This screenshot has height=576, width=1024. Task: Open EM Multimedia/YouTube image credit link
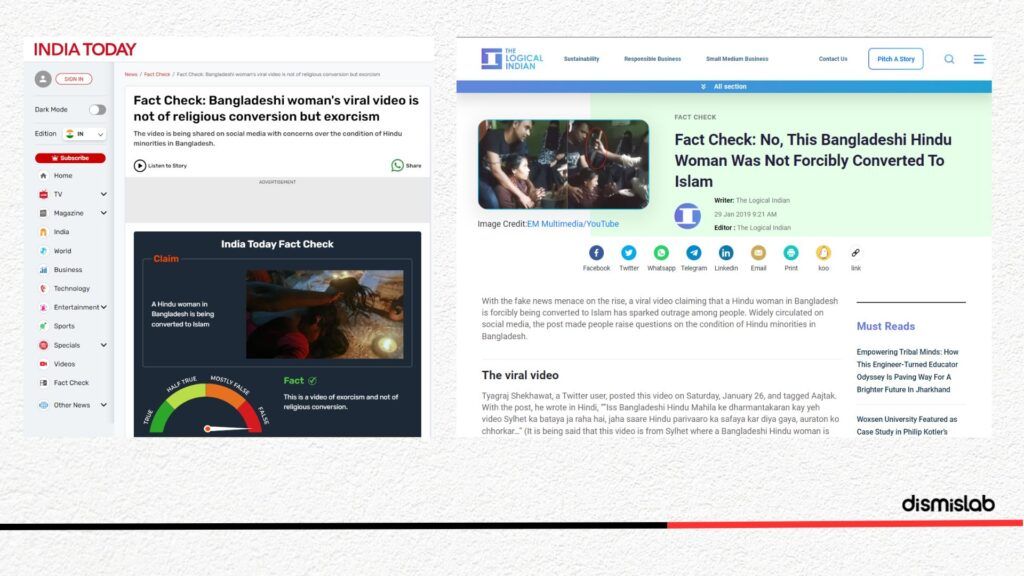click(573, 224)
